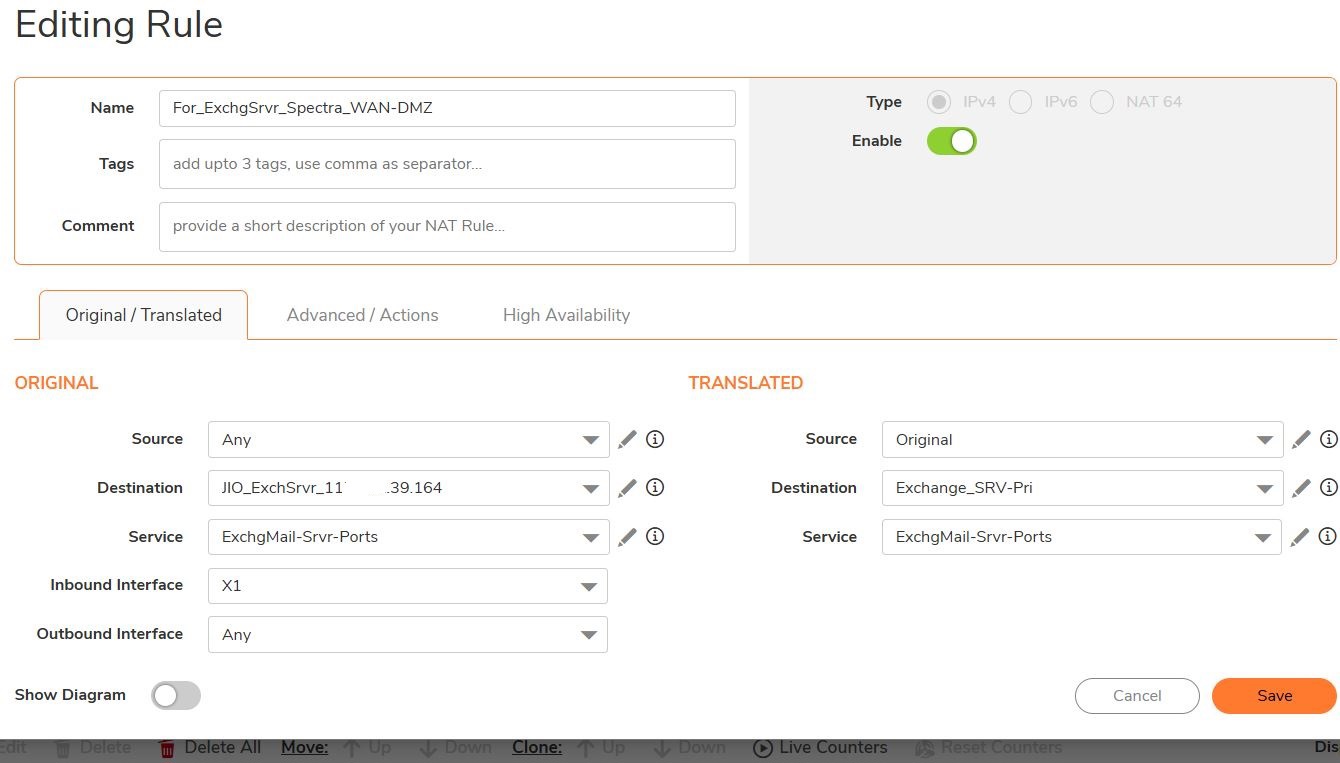
Task: Click the Save button
Action: (1274, 696)
